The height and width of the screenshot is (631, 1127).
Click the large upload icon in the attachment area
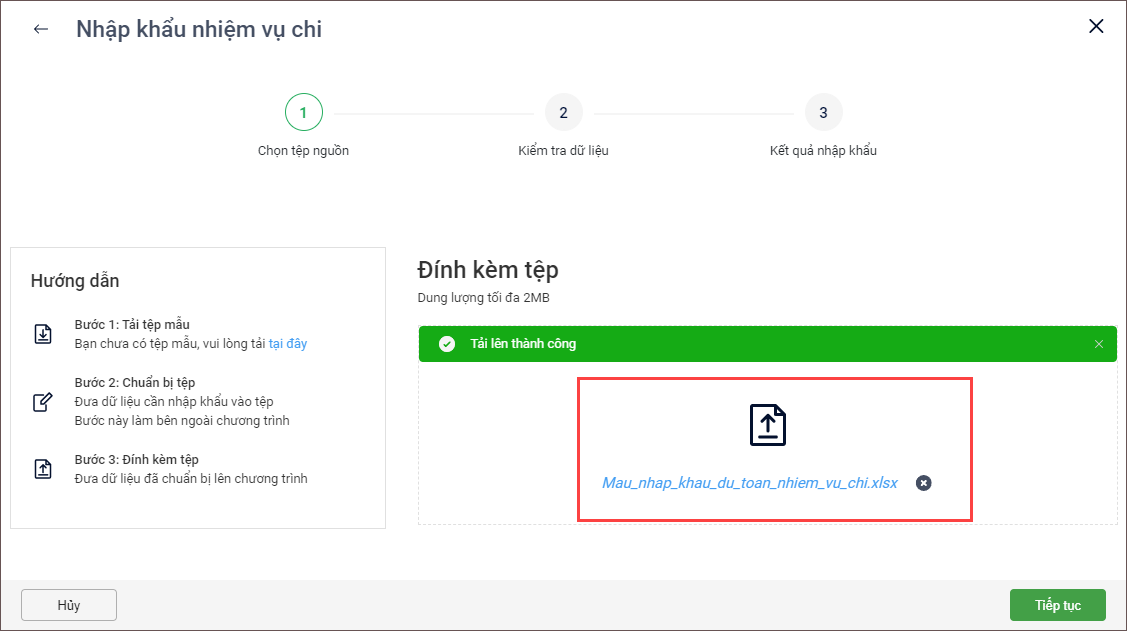click(x=768, y=425)
